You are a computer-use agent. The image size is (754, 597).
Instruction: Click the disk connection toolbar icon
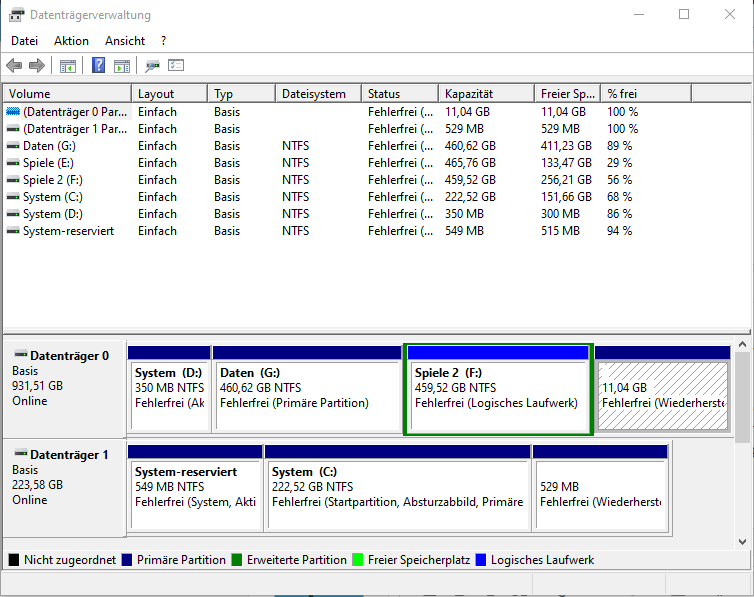coord(152,66)
